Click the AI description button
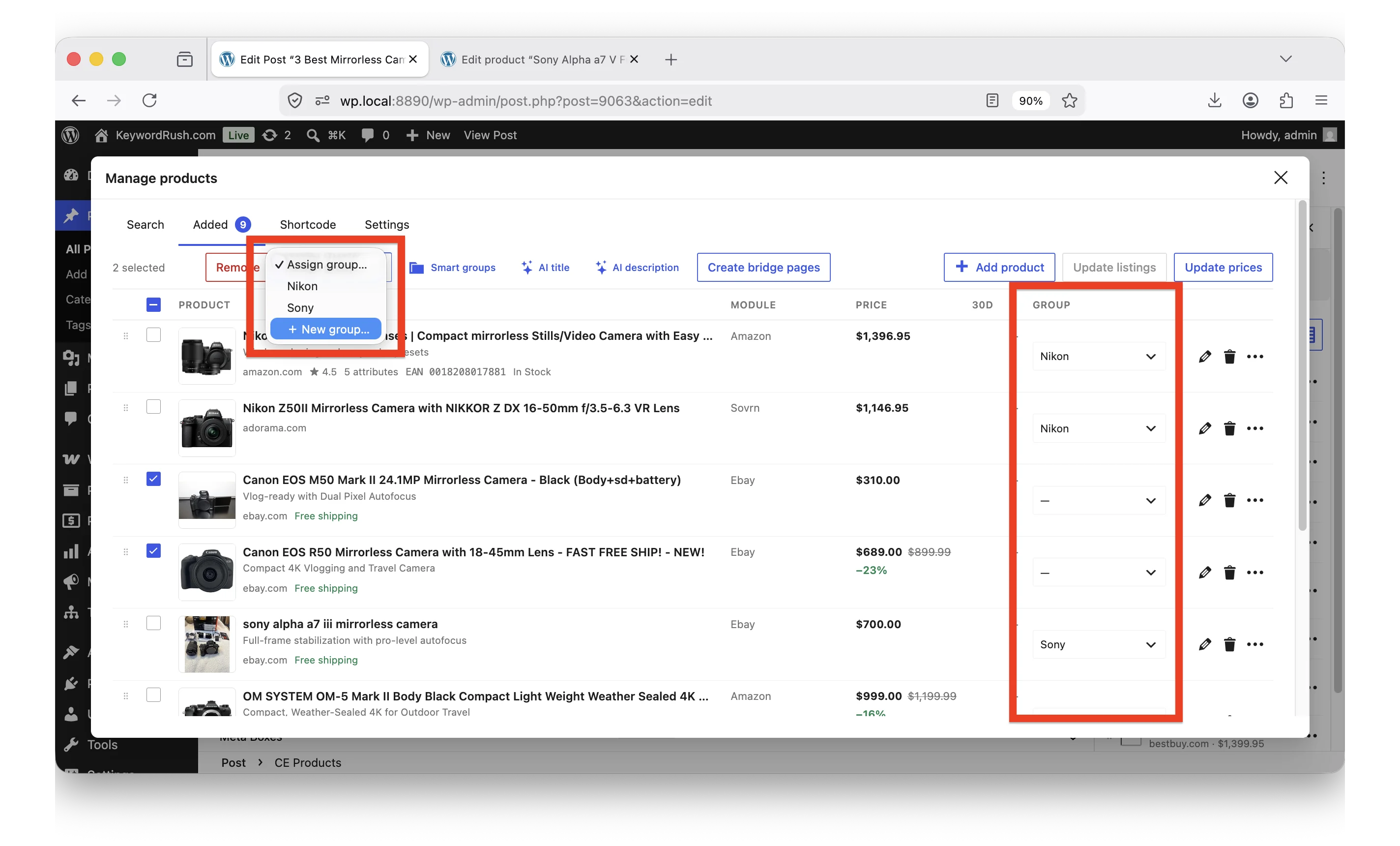 pyautogui.click(x=637, y=267)
